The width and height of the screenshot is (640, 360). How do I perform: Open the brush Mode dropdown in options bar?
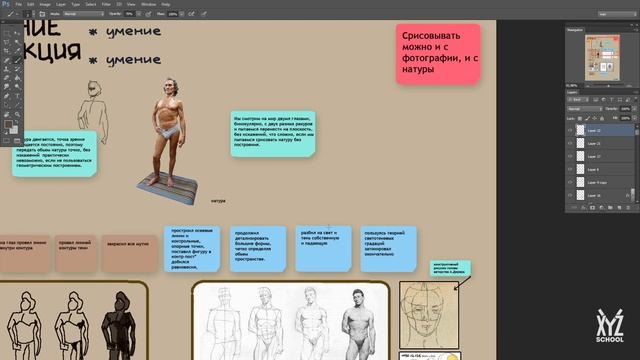point(83,14)
